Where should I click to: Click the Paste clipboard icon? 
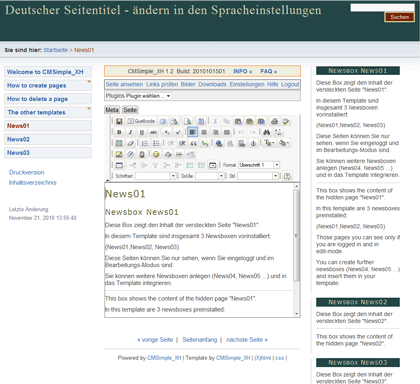pyautogui.click(x=238, y=121)
